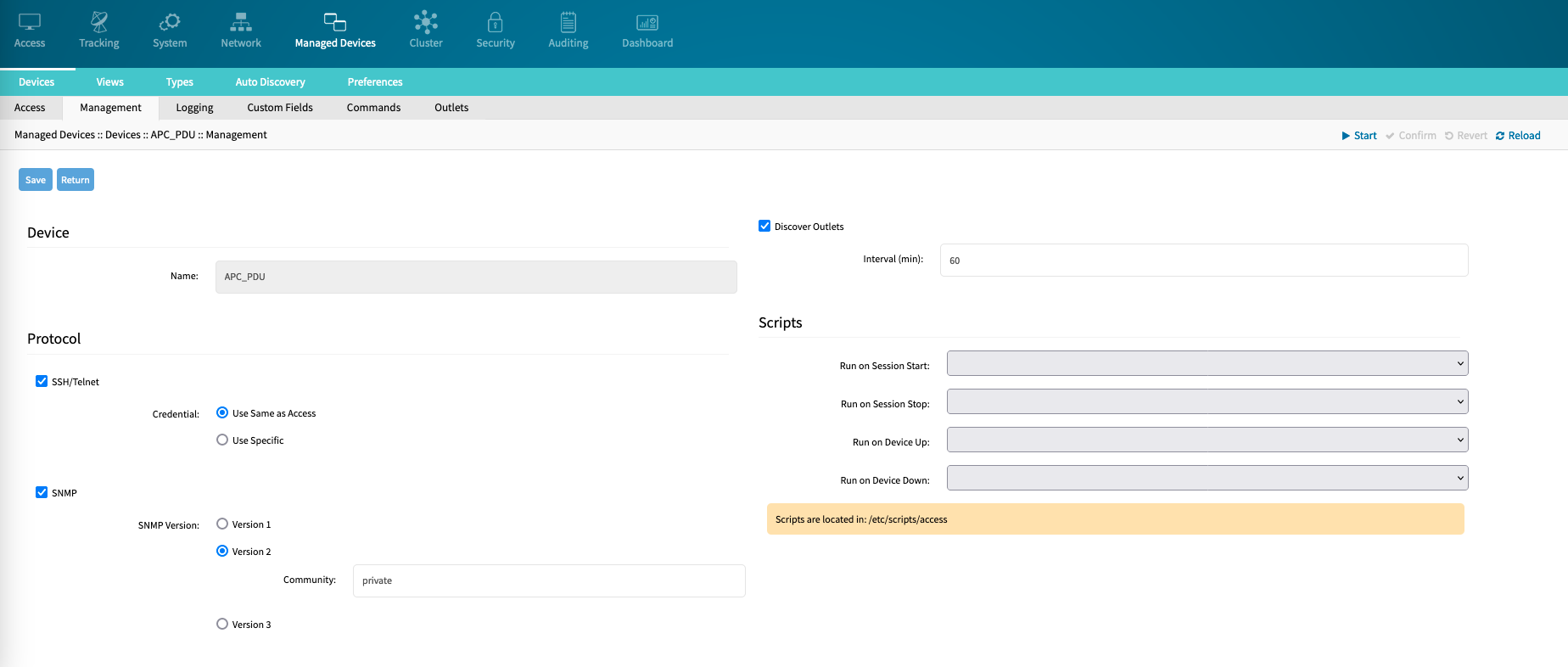Open the System gear icon
1568x667 pixels.
pos(170,22)
